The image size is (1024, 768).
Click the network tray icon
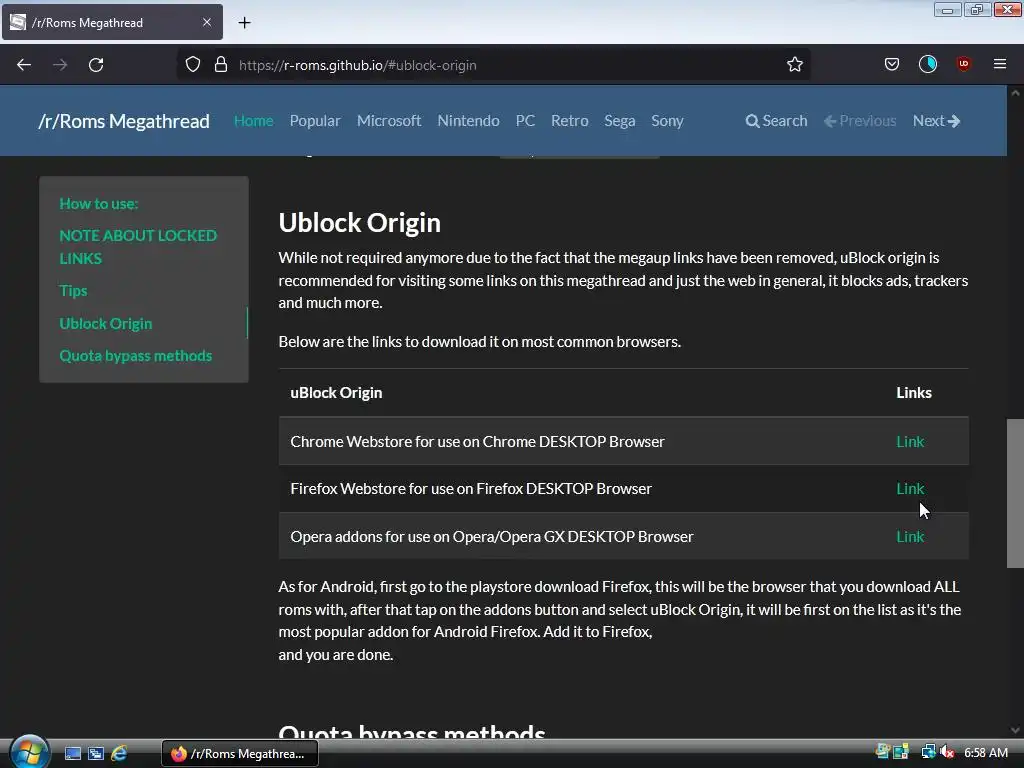click(x=928, y=752)
